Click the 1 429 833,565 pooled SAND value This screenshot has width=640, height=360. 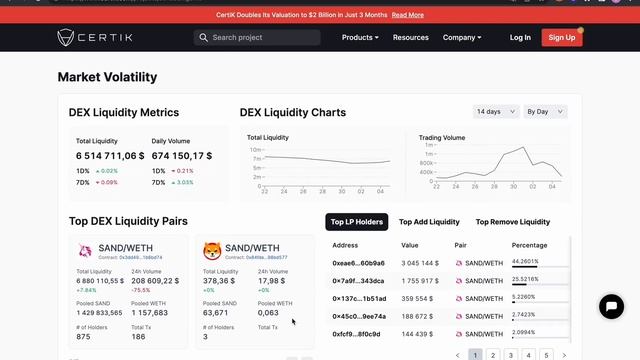[x=99, y=313]
